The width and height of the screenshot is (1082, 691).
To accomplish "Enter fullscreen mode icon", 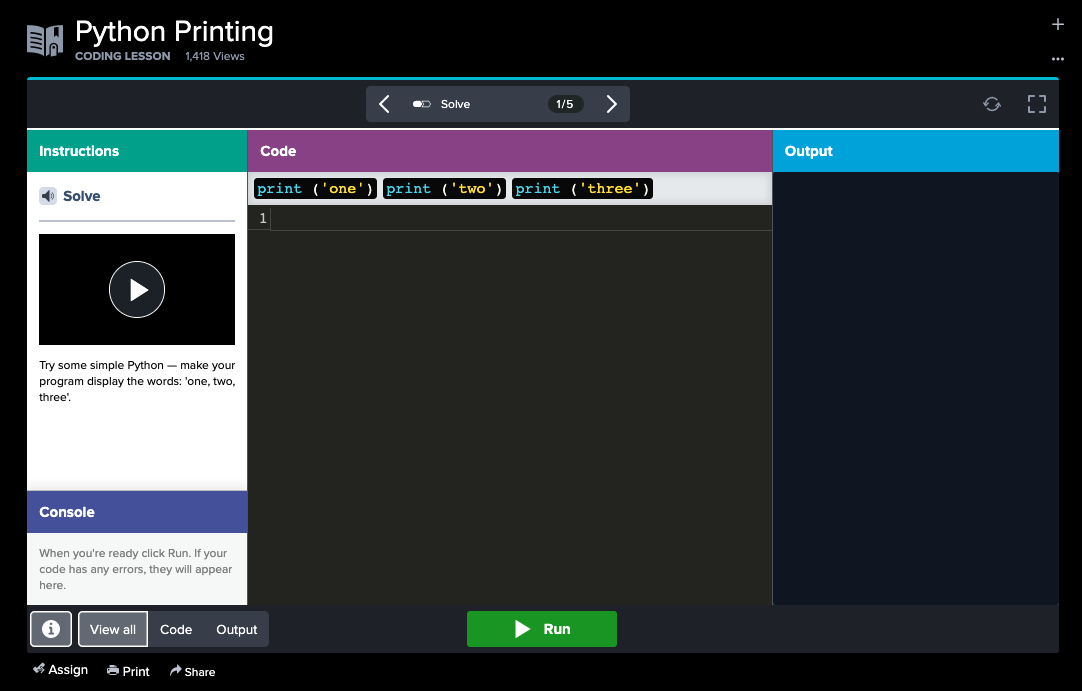I will click(x=1036, y=104).
